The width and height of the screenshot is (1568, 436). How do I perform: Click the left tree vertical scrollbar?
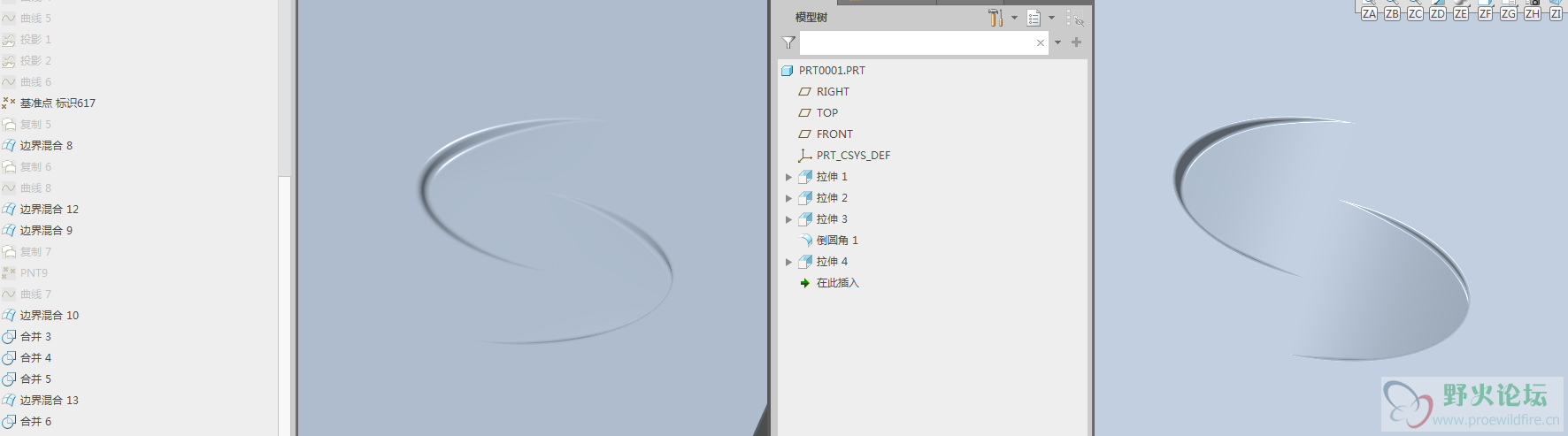point(284,306)
